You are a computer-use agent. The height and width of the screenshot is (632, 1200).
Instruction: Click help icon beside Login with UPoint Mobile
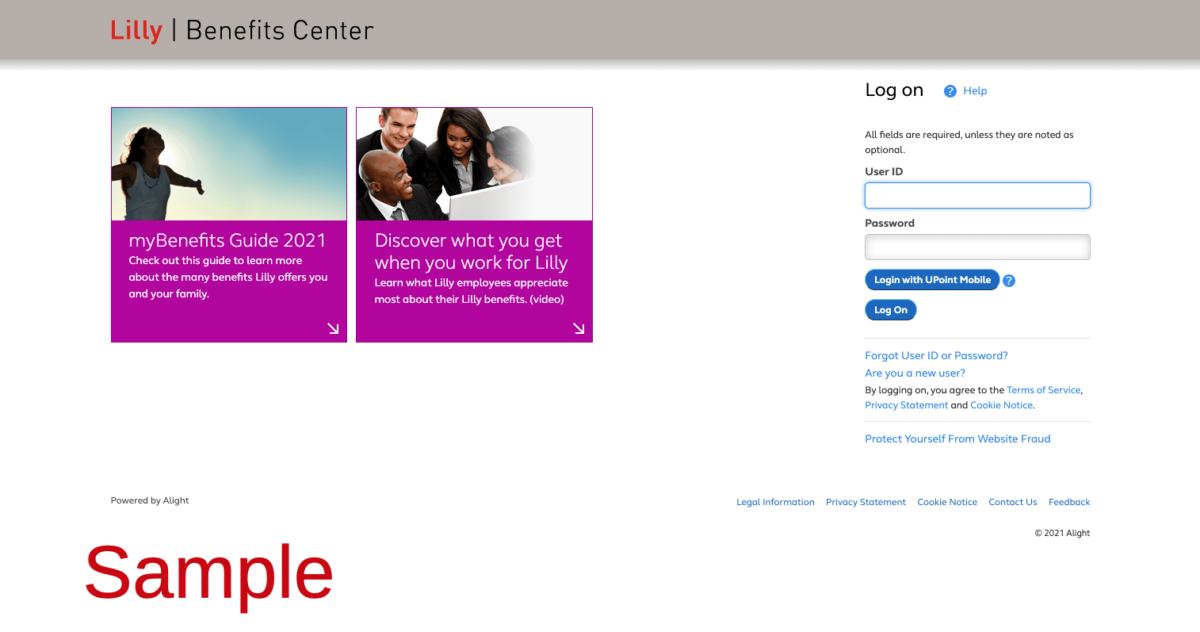tap(1009, 281)
